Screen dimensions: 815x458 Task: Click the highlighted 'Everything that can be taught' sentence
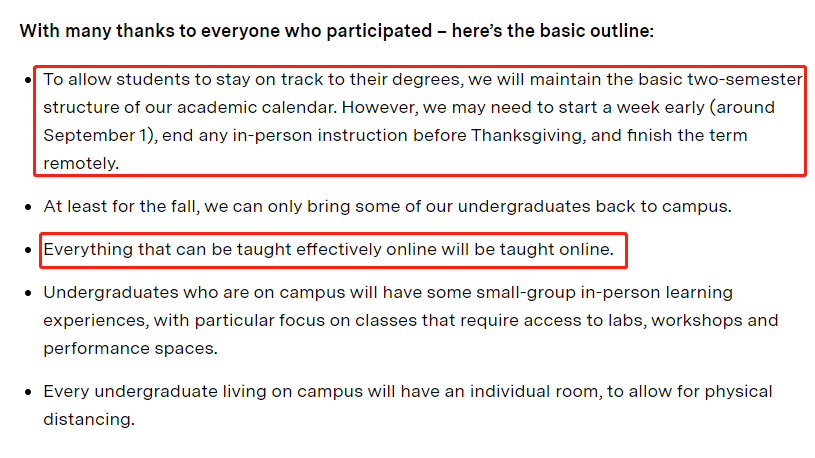(328, 250)
